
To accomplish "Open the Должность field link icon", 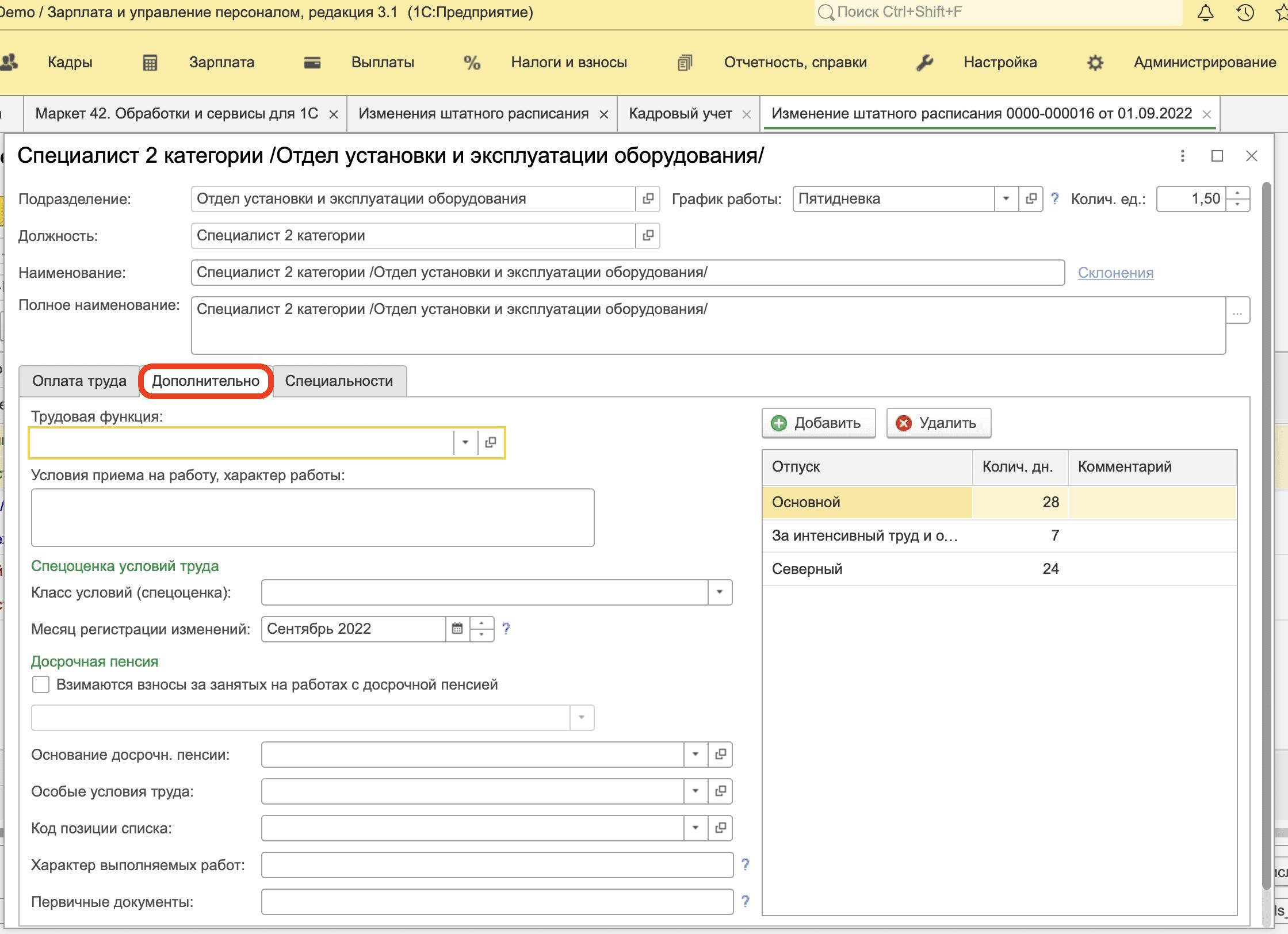I will click(648, 236).
